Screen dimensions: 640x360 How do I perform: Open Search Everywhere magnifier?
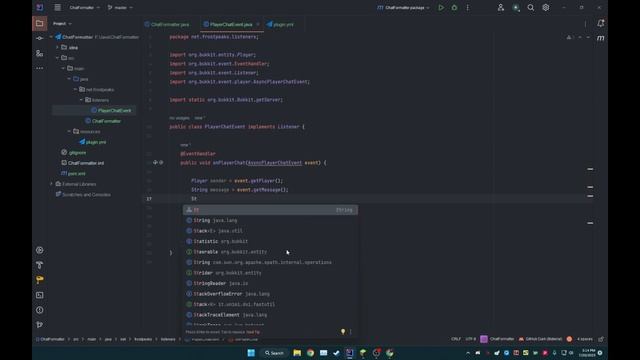pyautogui.click(x=531, y=7)
